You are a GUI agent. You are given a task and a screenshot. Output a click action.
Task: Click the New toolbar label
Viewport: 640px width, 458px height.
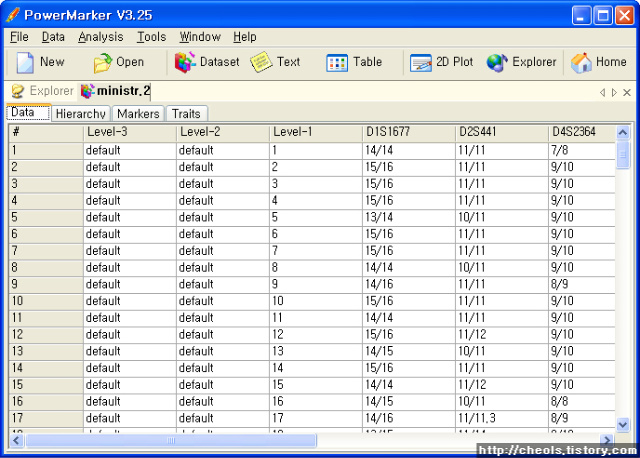tap(52, 62)
